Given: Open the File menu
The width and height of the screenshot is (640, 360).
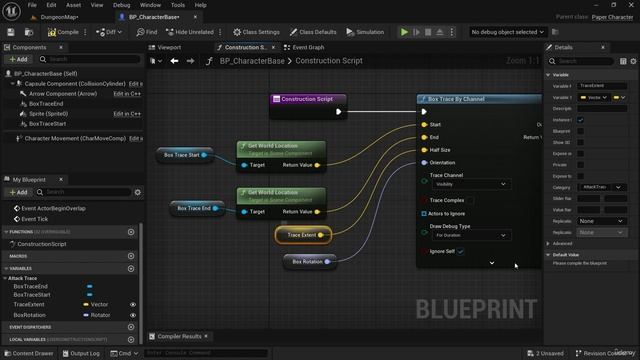Looking at the screenshot, I should click(32, 5).
